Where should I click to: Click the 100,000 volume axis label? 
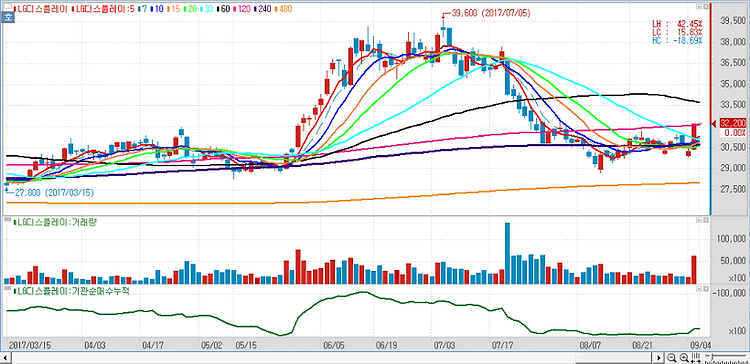coord(730,239)
